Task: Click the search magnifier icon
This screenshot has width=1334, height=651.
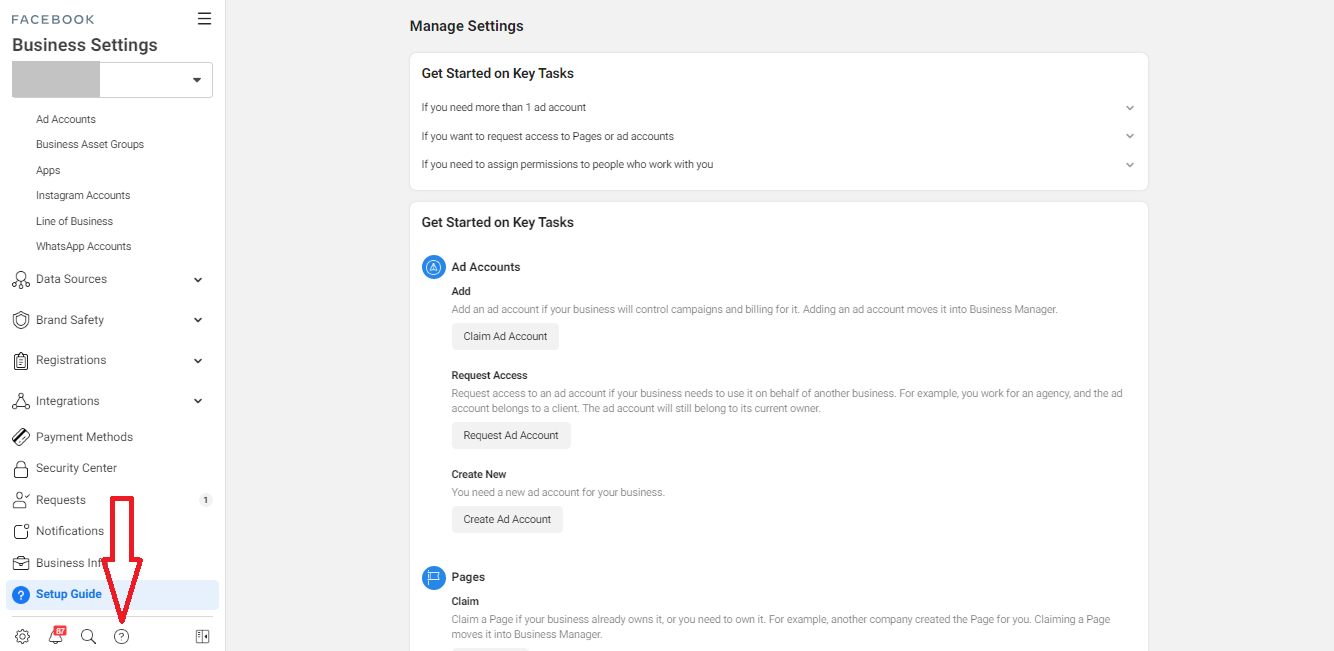Action: click(88, 637)
